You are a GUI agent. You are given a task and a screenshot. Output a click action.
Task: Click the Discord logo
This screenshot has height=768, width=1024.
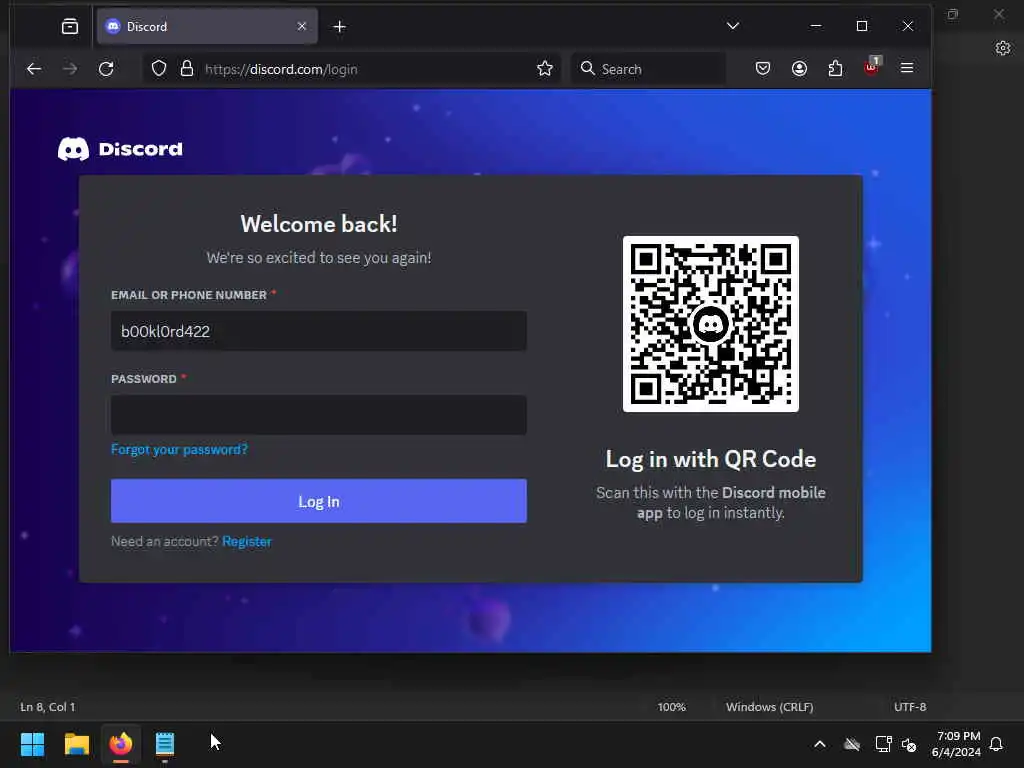coord(120,149)
